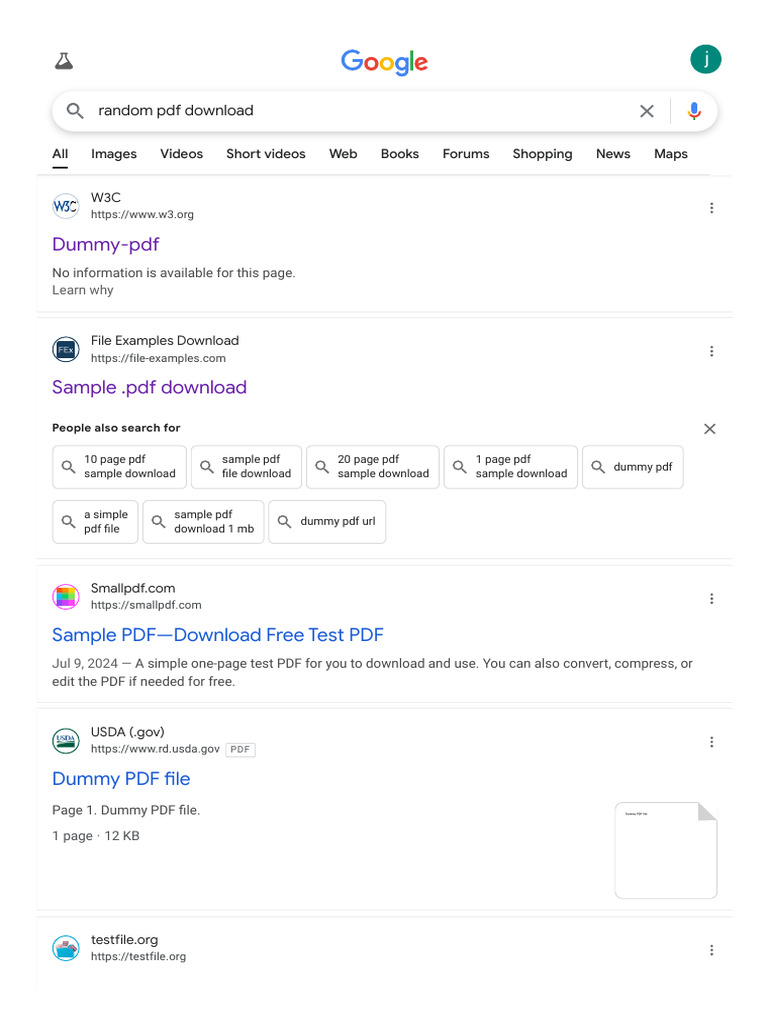
Task: Open Search Labs flask icon
Action: [x=64, y=61]
